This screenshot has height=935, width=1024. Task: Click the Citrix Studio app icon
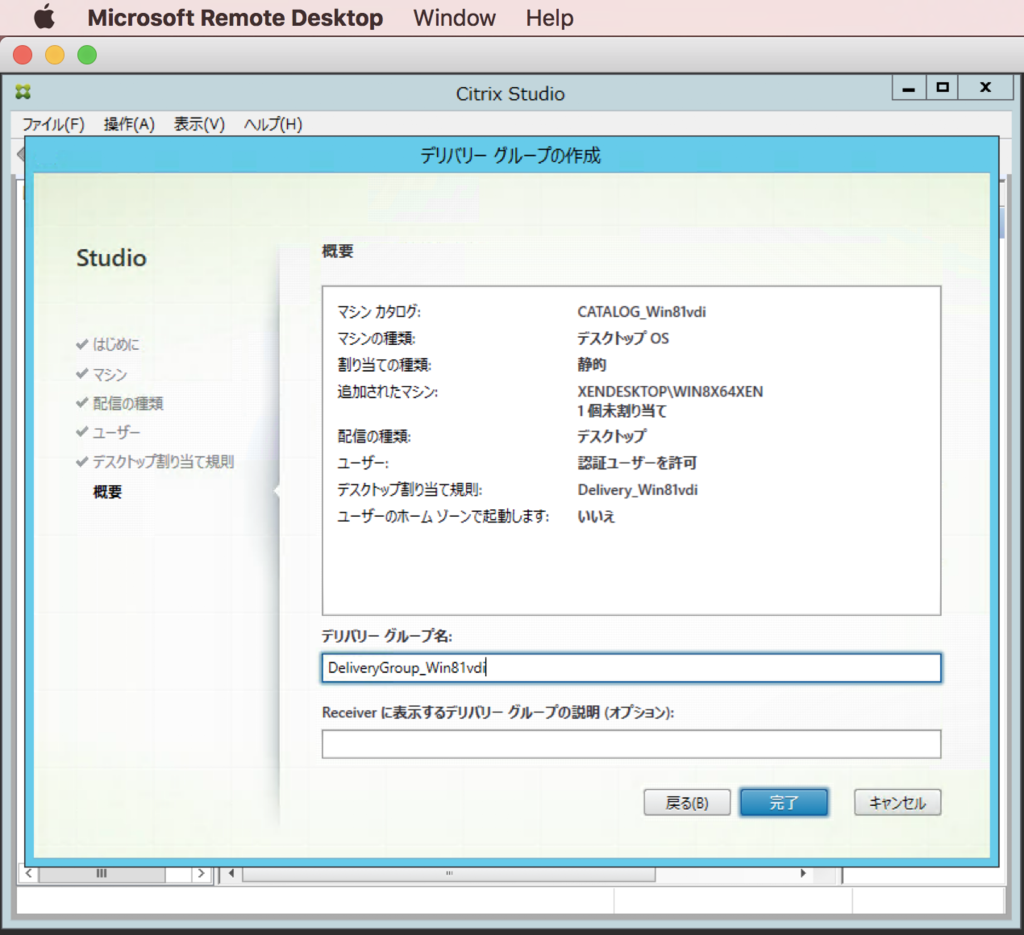pos(24,92)
